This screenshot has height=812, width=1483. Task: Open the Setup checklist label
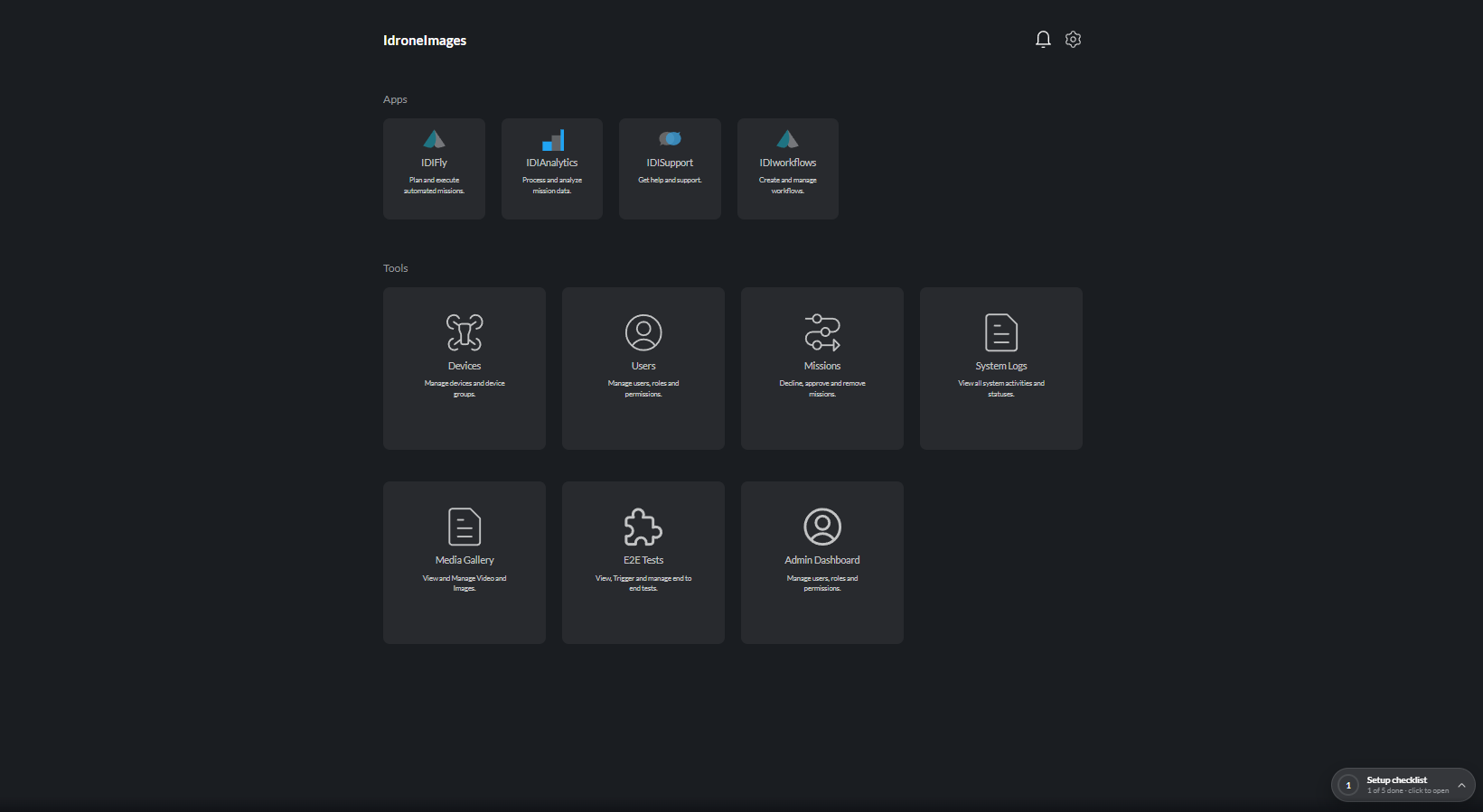(1396, 779)
